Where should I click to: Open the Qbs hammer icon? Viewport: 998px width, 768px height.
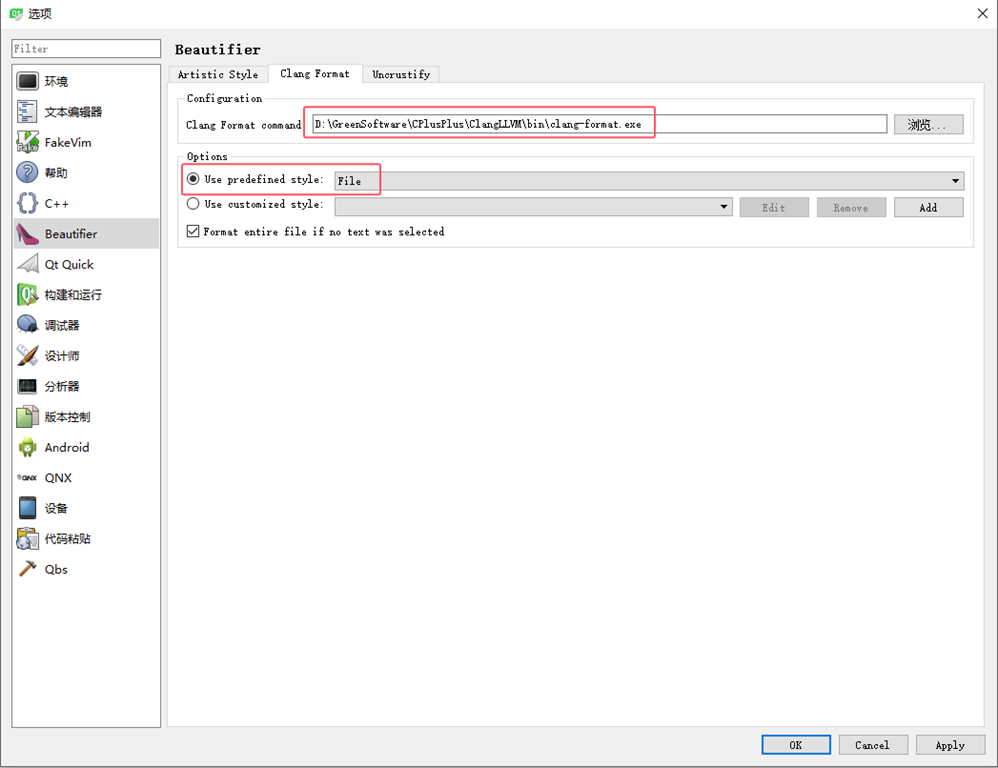click(x=27, y=569)
